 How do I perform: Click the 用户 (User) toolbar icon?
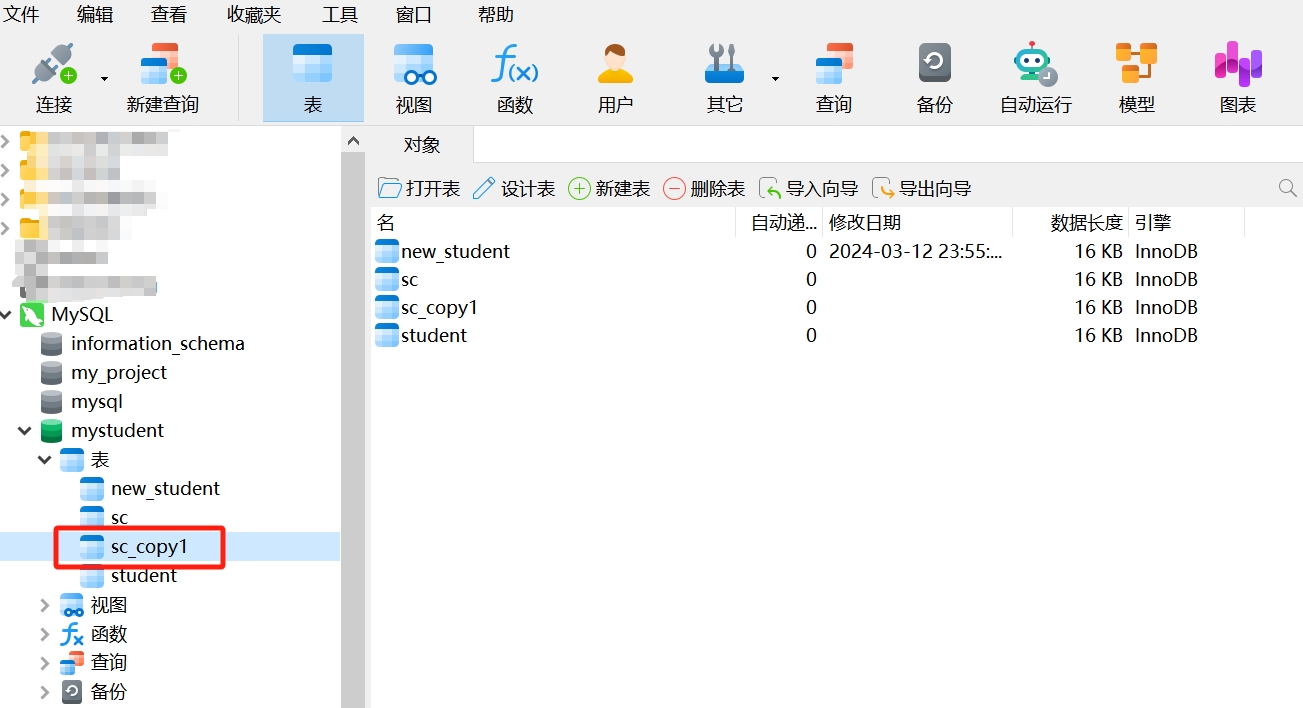pos(615,66)
